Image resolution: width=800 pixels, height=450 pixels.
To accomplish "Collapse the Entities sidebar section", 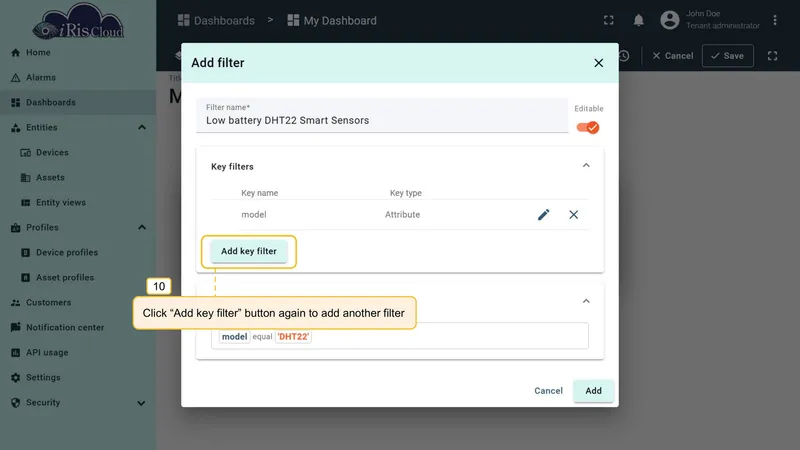I will point(142,128).
